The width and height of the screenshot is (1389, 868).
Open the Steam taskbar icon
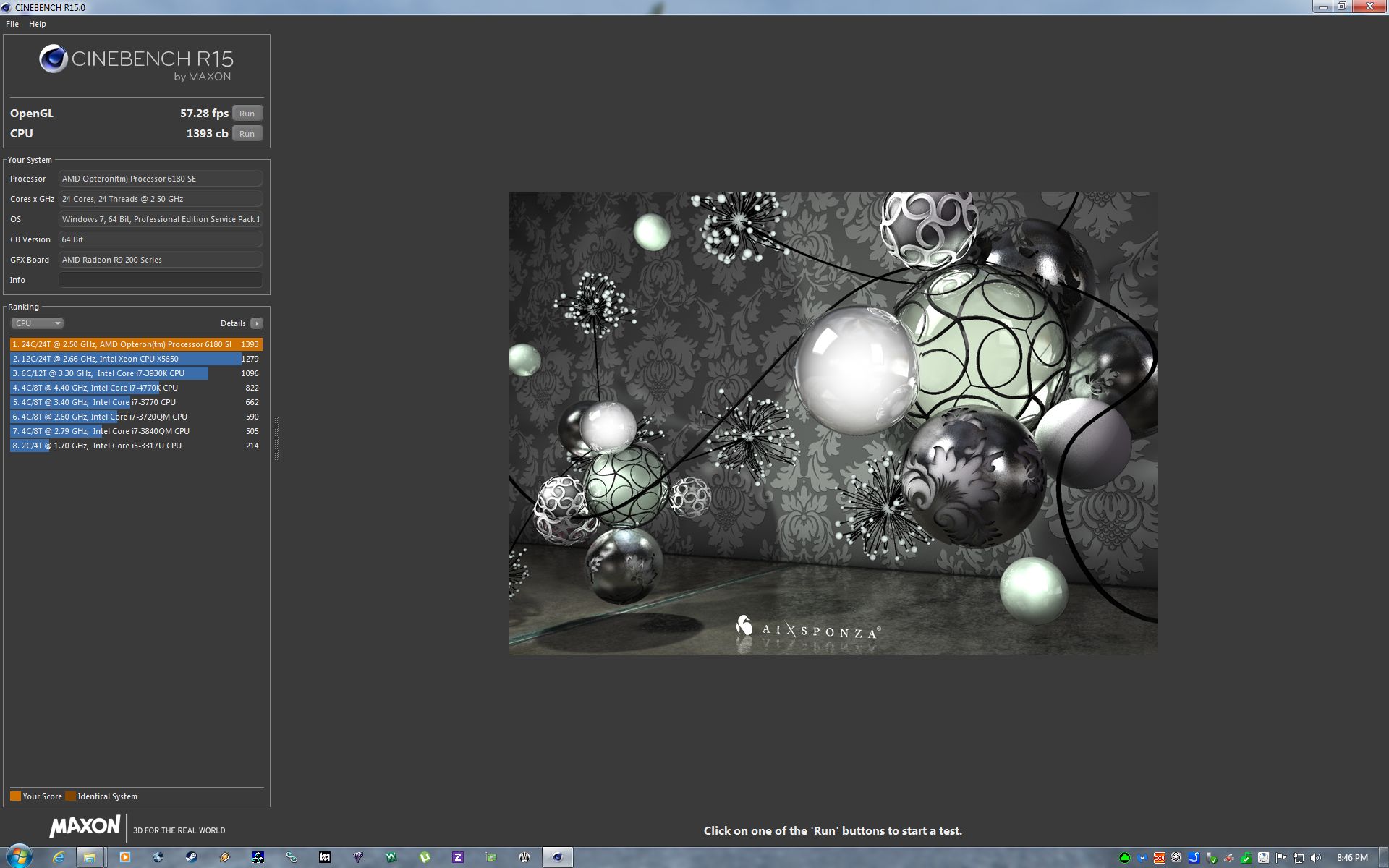click(191, 857)
